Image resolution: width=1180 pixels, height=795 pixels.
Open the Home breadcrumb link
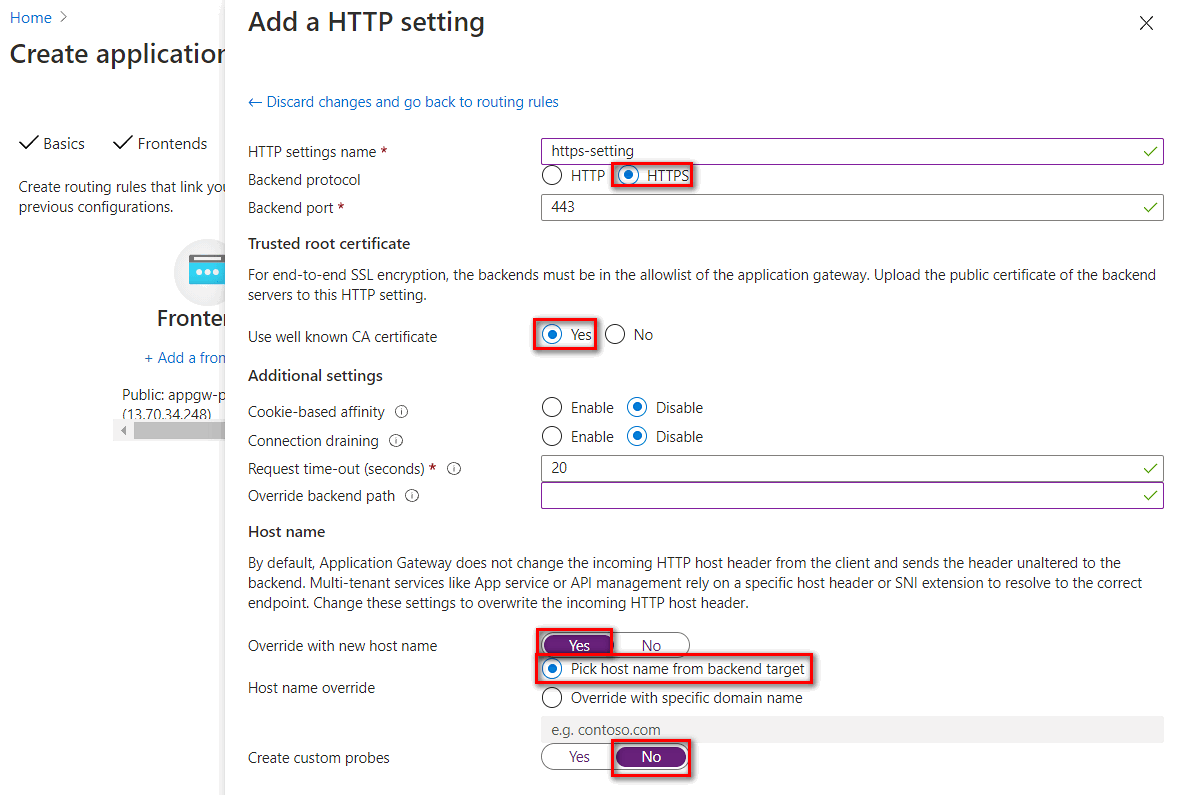click(30, 17)
